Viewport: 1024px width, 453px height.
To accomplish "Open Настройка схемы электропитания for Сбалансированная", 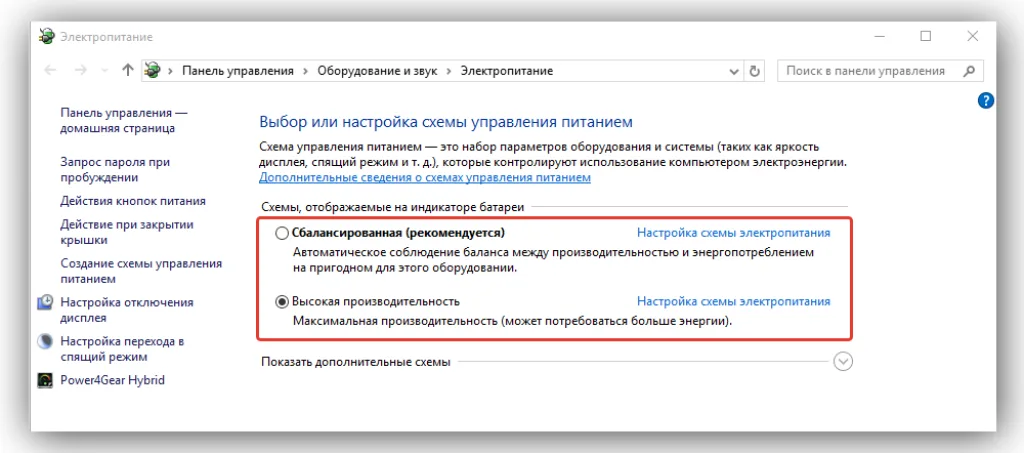I will [x=734, y=233].
